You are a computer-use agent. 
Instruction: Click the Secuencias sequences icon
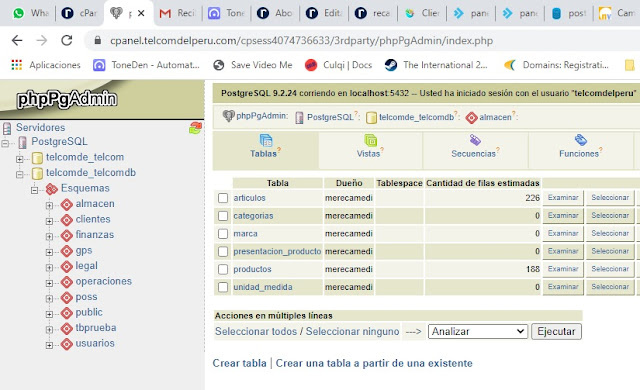coord(475,140)
